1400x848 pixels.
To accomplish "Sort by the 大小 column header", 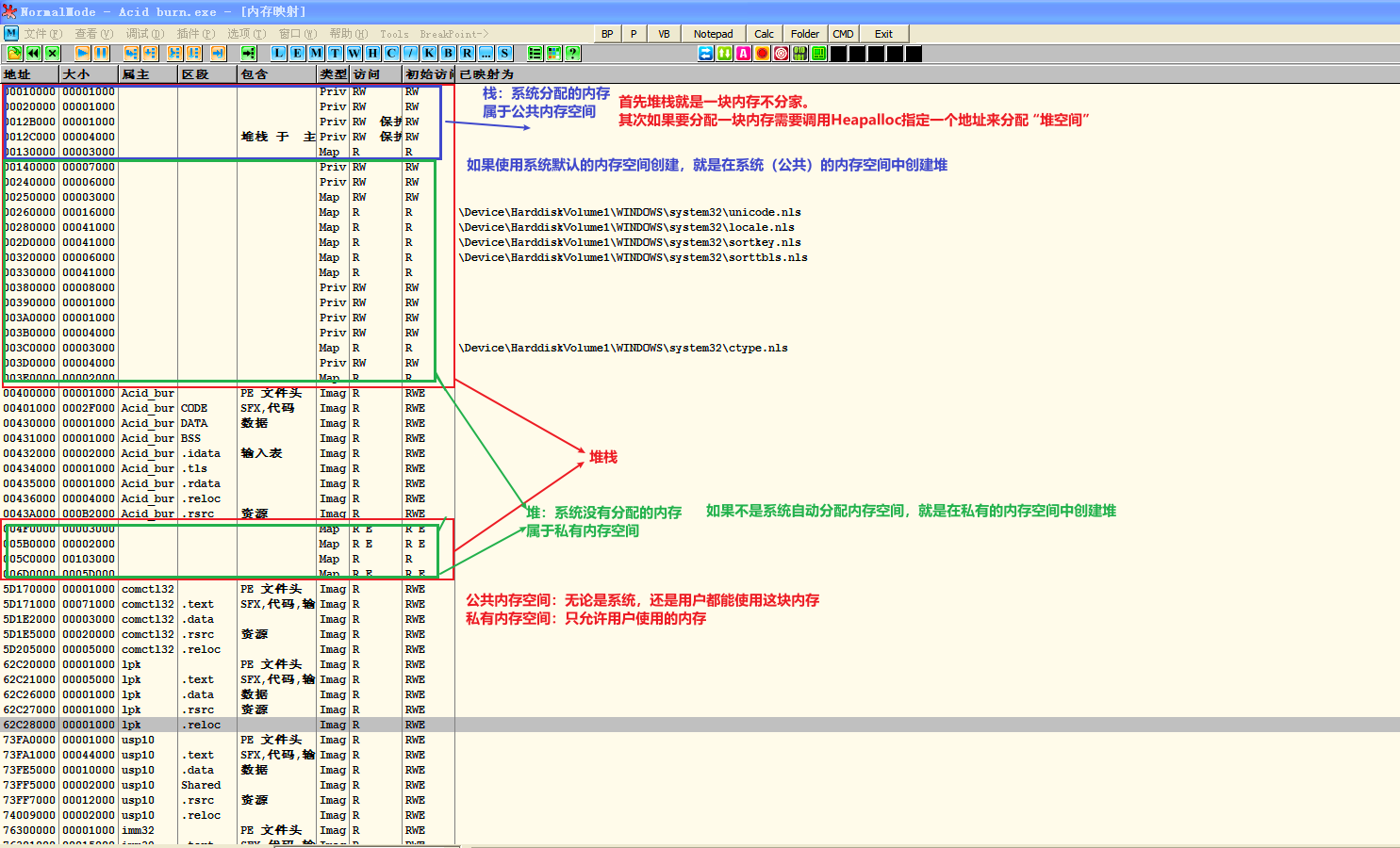I will (90, 73).
